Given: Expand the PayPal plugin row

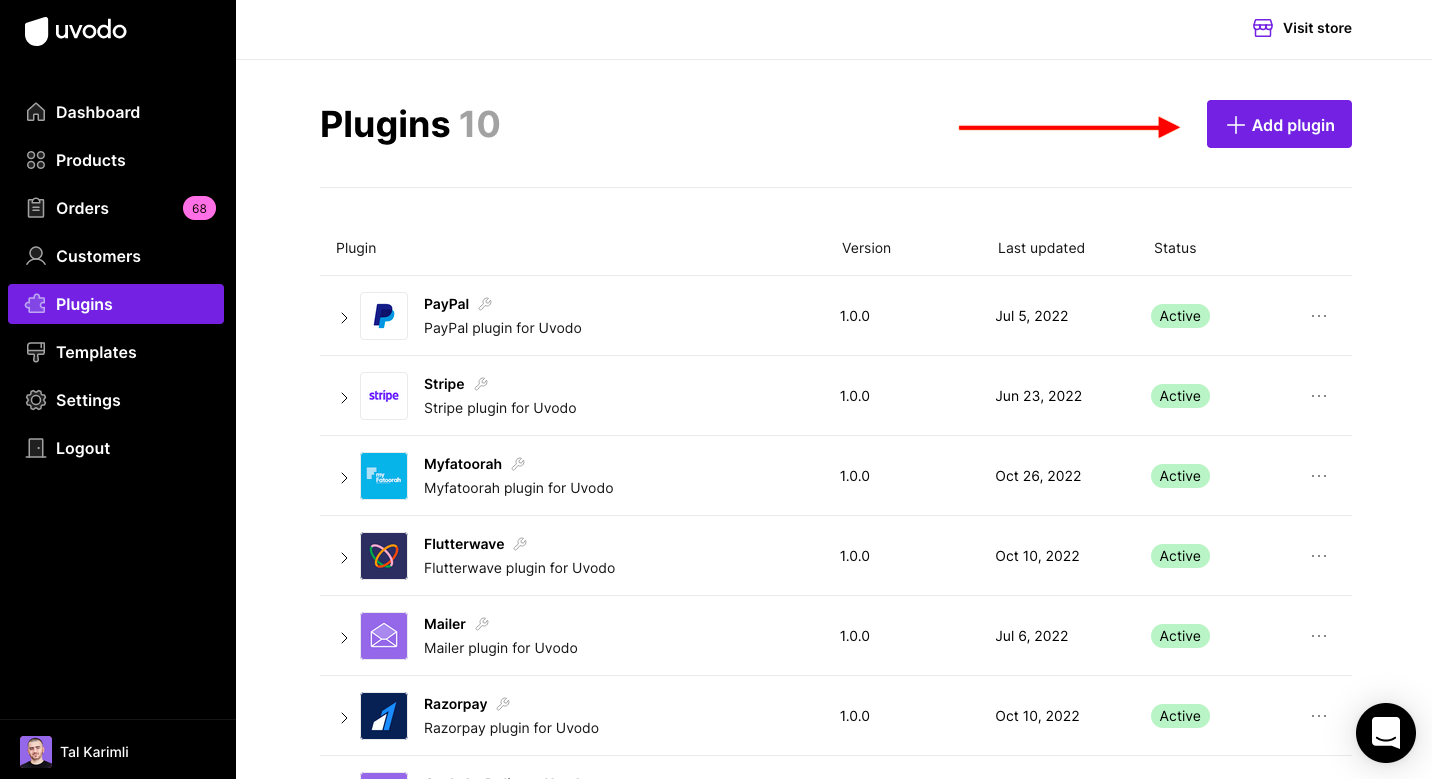Looking at the screenshot, I should (x=344, y=318).
